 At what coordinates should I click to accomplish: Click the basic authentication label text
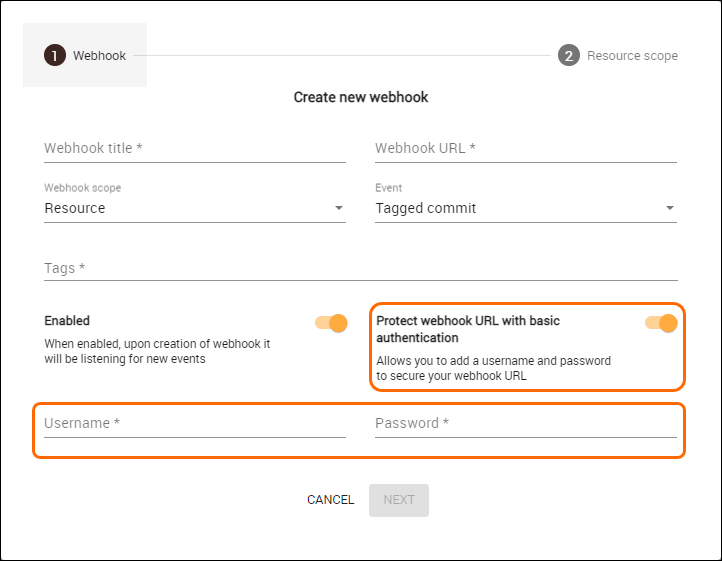[468, 329]
